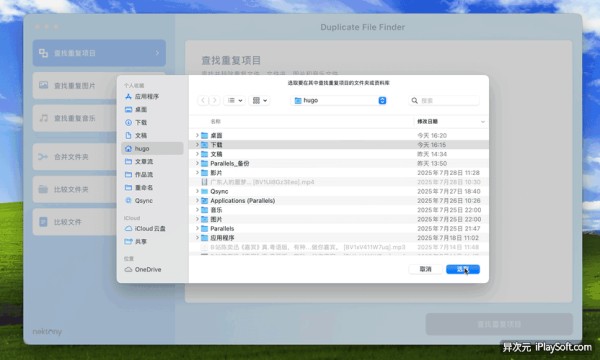
Task: Open 作品流 folder in the sidebar
Action: (x=143, y=174)
